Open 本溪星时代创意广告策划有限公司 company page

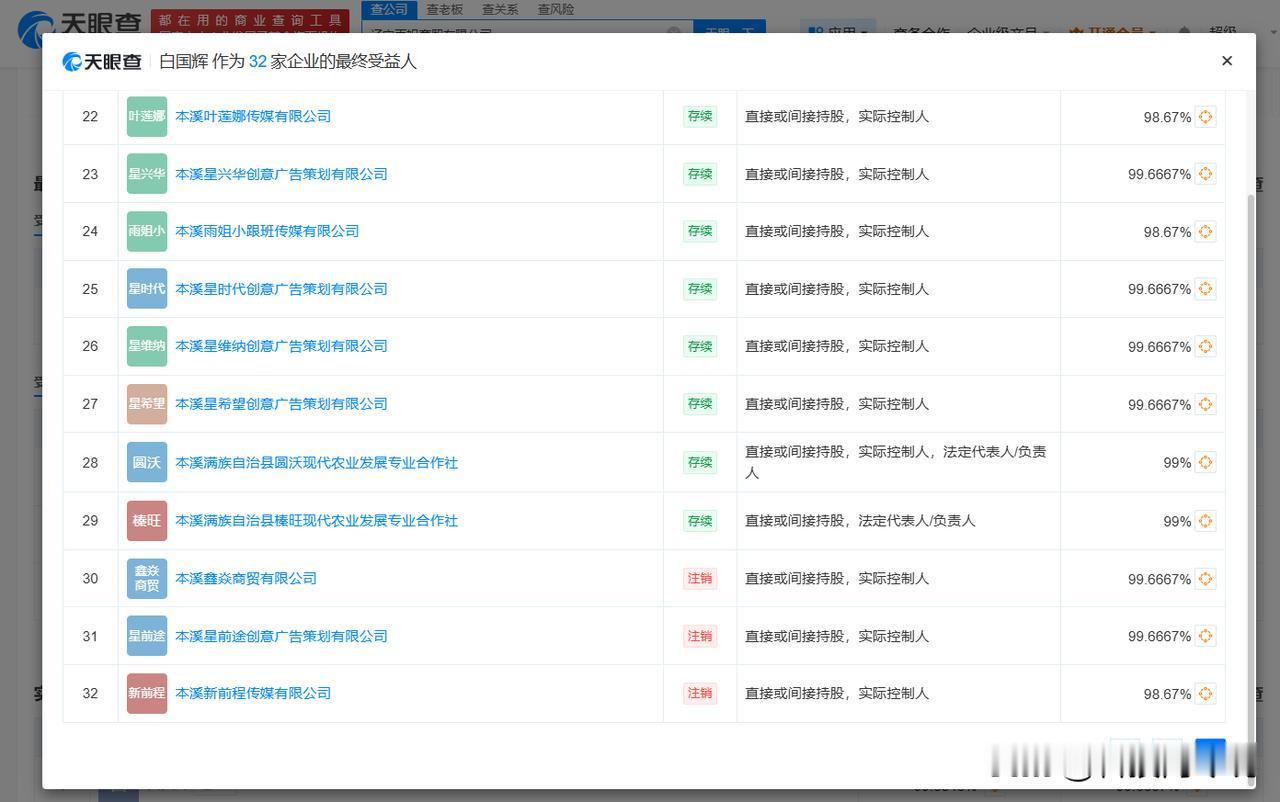click(281, 289)
